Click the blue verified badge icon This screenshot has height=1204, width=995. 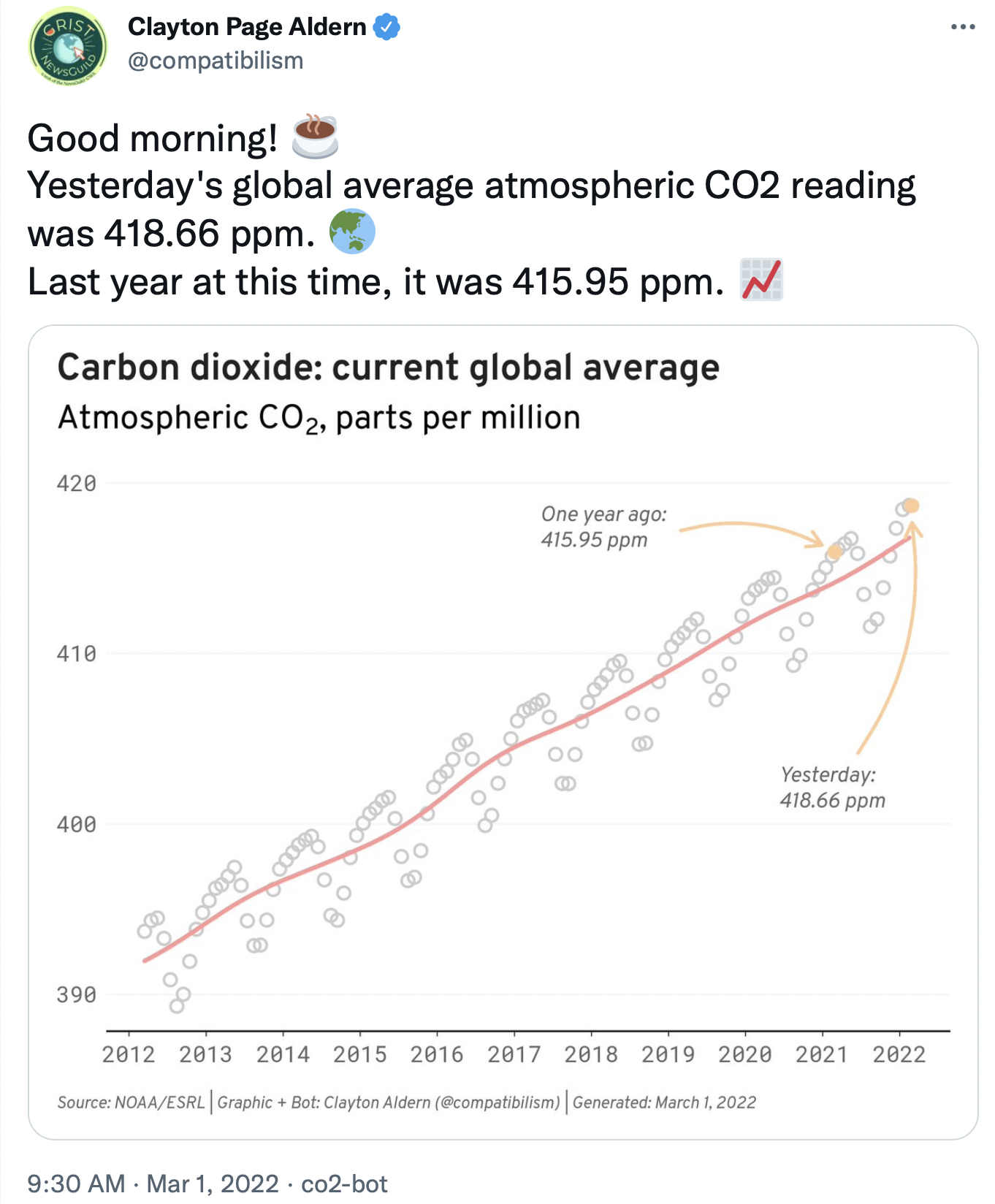(386, 27)
